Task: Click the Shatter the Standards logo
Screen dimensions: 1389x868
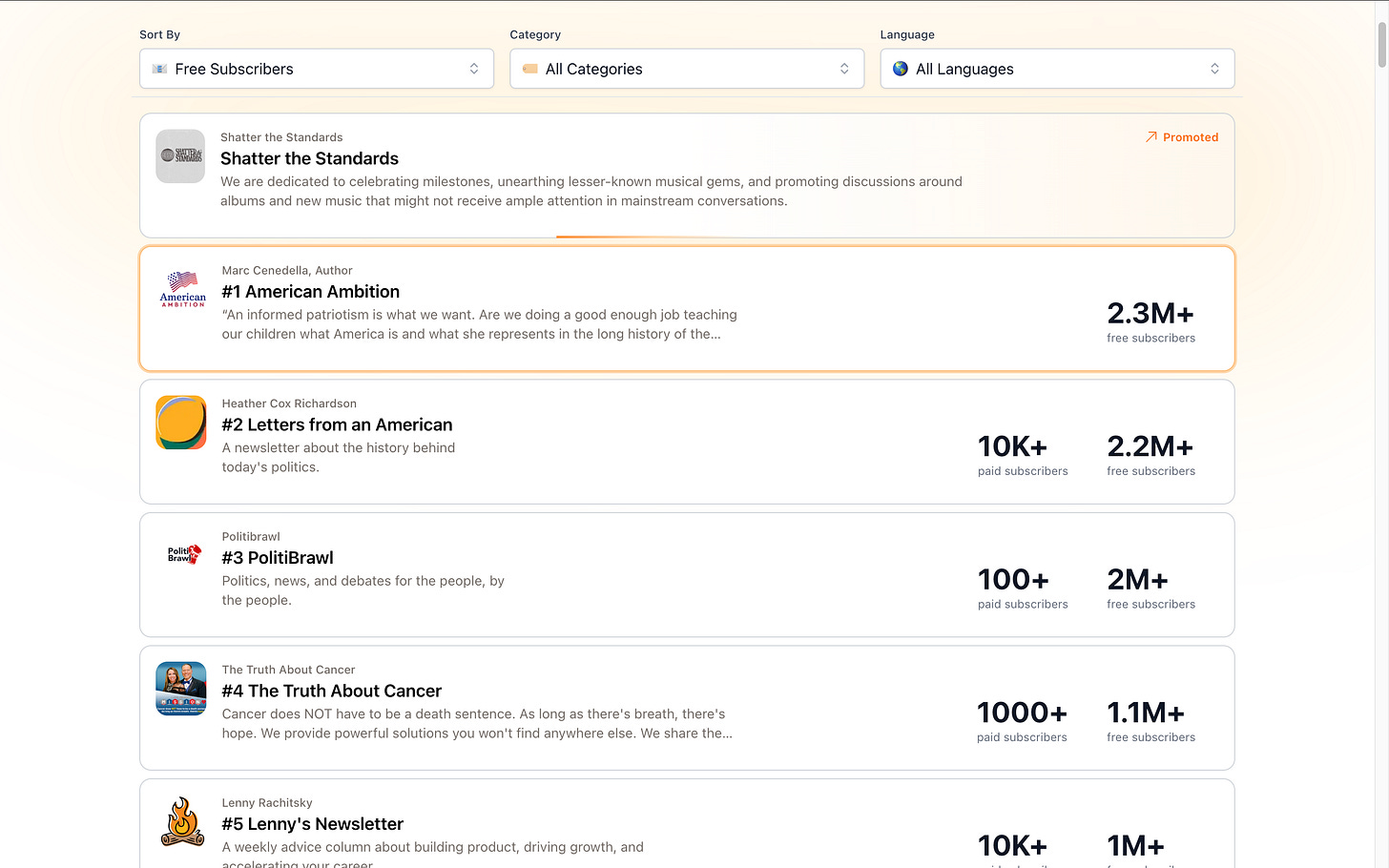Action: [180, 155]
